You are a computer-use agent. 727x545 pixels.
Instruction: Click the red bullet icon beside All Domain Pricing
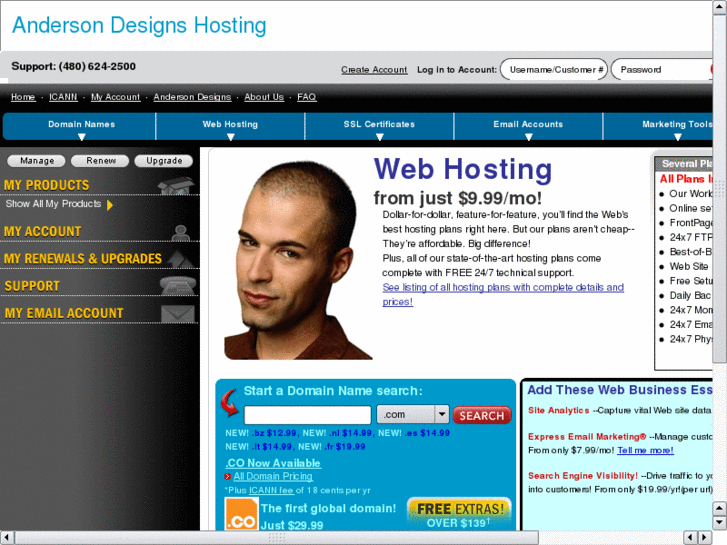(228, 476)
